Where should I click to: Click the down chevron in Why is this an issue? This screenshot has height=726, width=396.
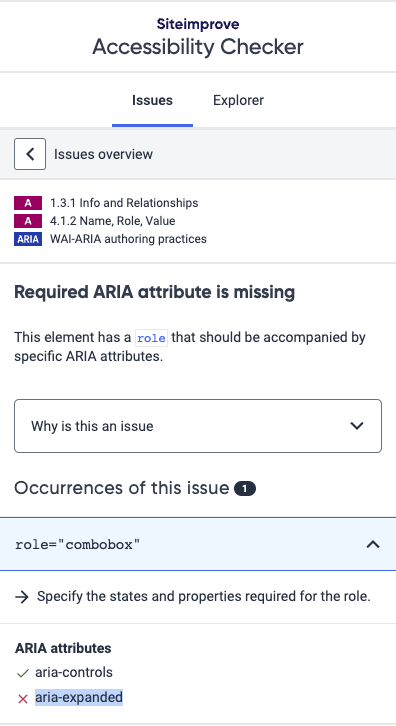357,426
